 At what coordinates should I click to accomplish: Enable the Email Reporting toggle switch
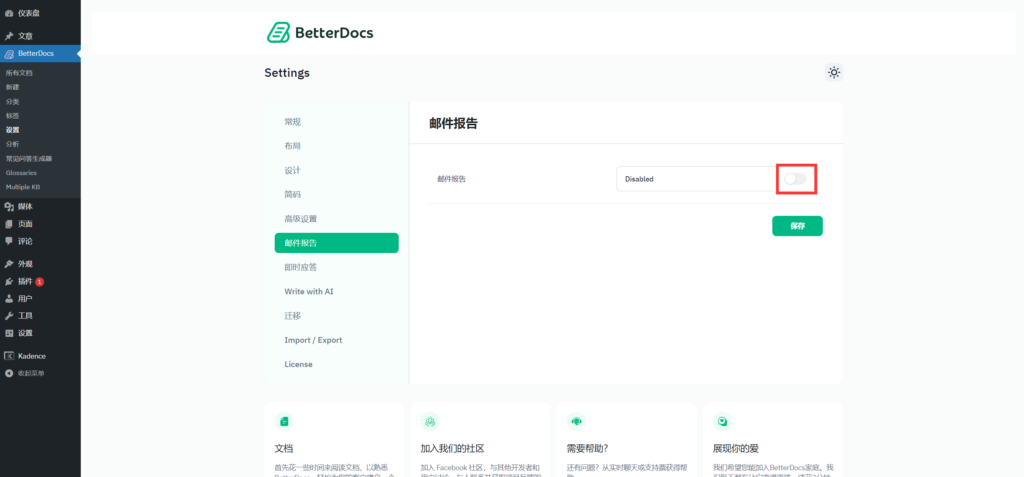pyautogui.click(x=795, y=179)
